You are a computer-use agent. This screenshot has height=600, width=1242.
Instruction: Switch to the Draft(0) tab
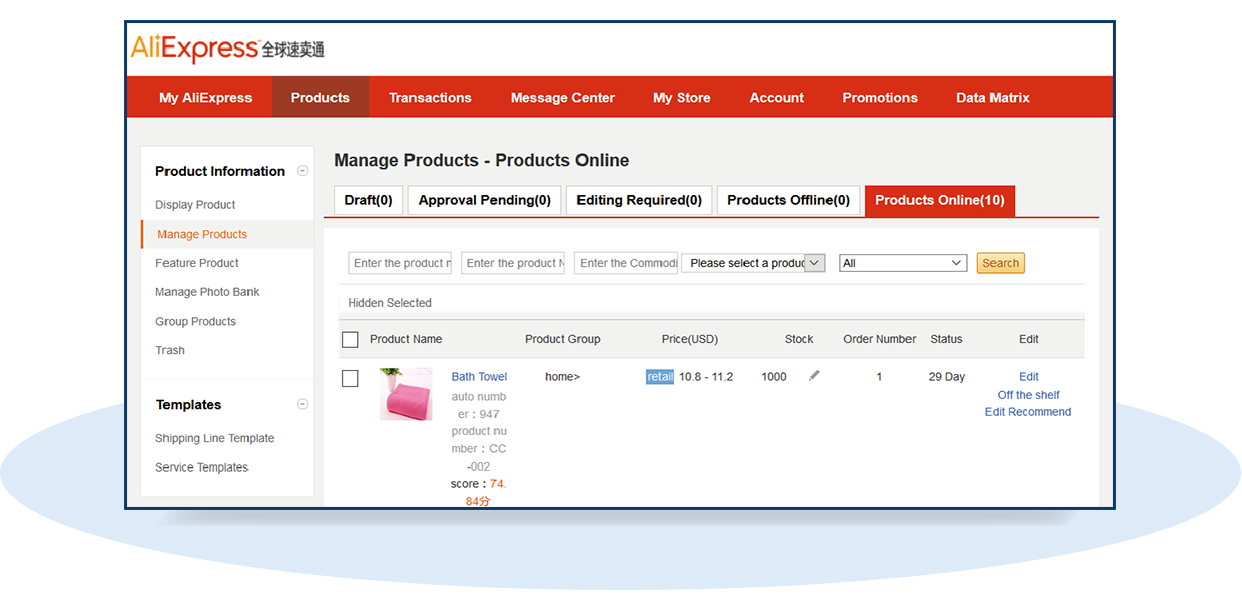point(368,200)
